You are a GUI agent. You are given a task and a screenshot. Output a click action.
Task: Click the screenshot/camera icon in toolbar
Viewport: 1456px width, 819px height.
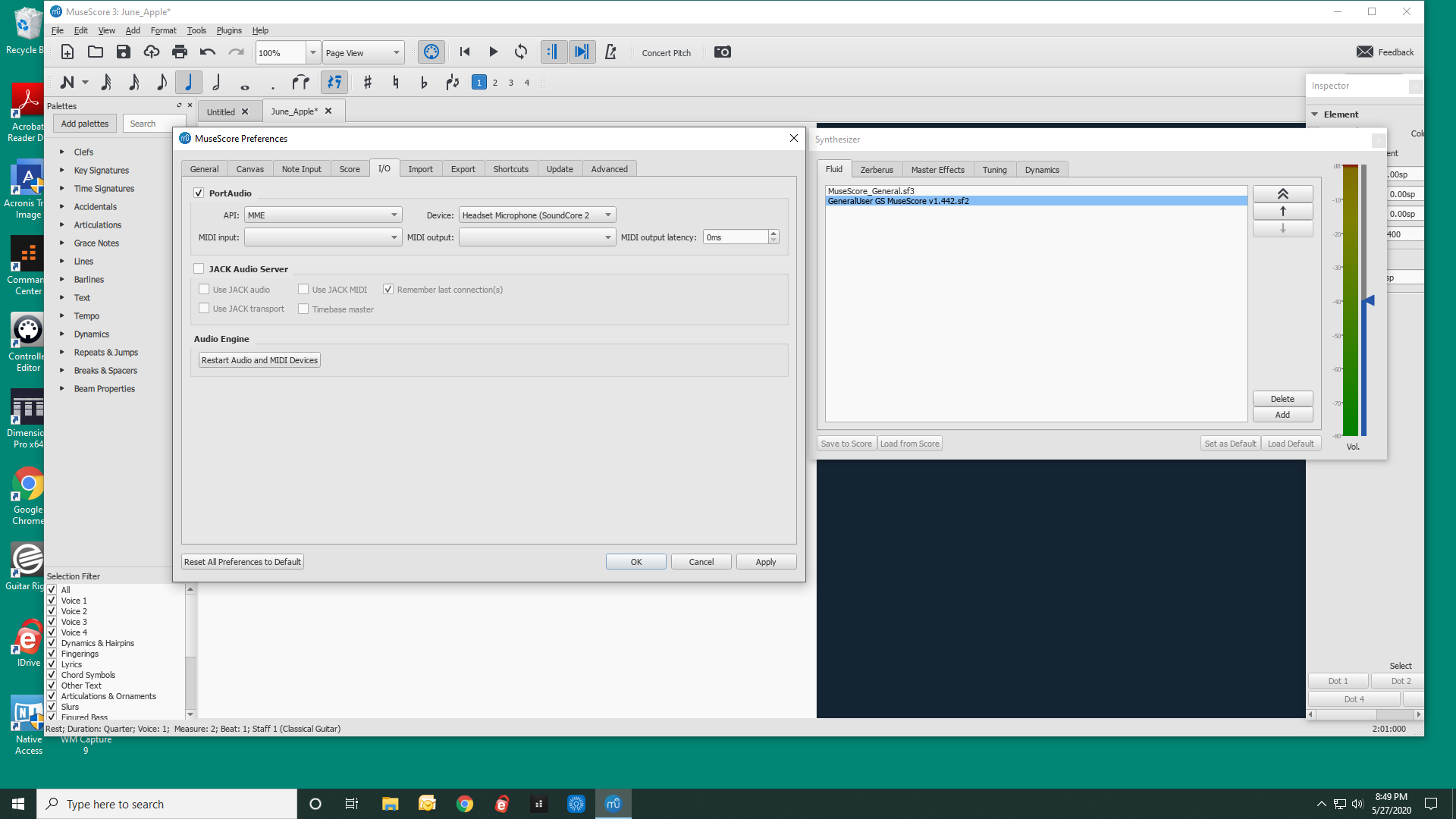pos(723,52)
